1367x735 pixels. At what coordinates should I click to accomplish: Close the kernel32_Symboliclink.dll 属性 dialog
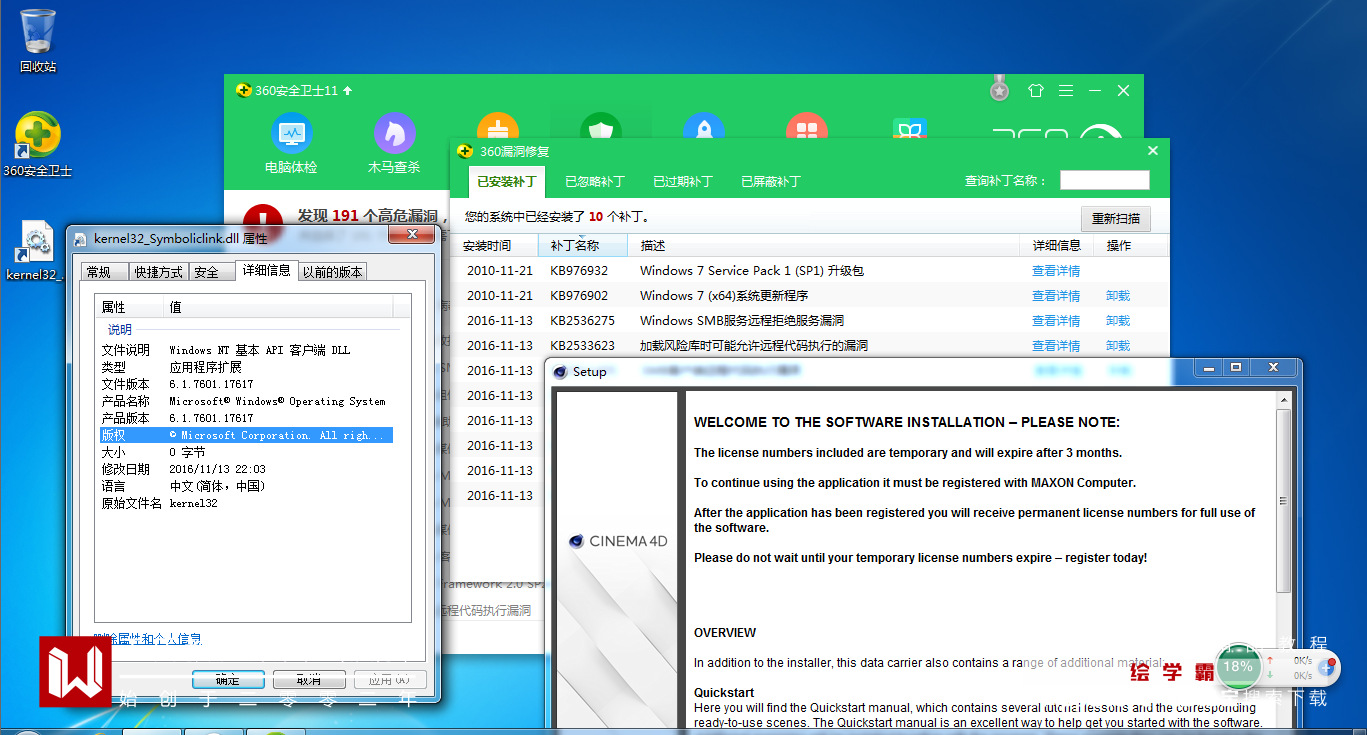click(x=410, y=235)
